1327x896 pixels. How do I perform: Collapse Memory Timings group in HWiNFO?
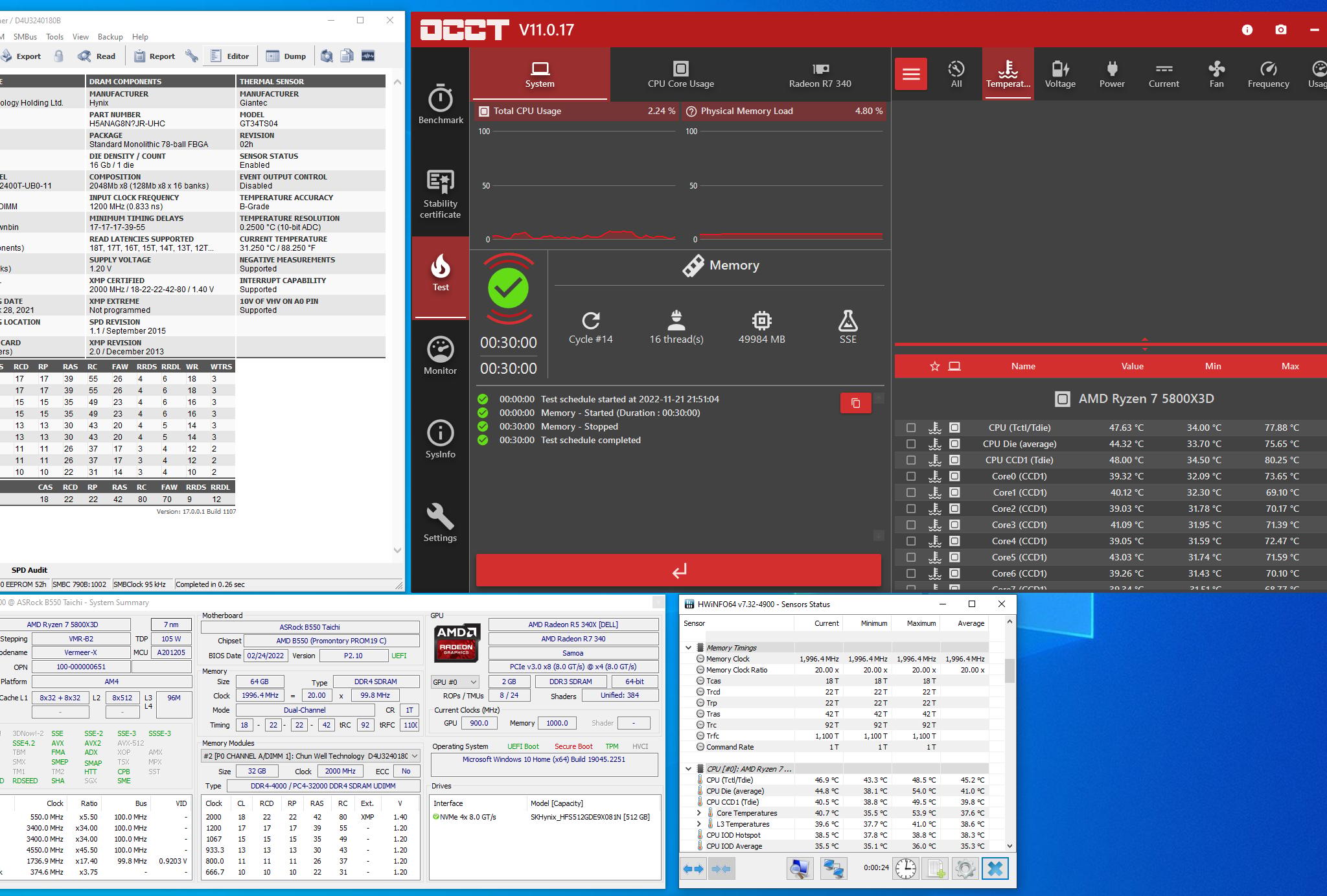[x=688, y=647]
